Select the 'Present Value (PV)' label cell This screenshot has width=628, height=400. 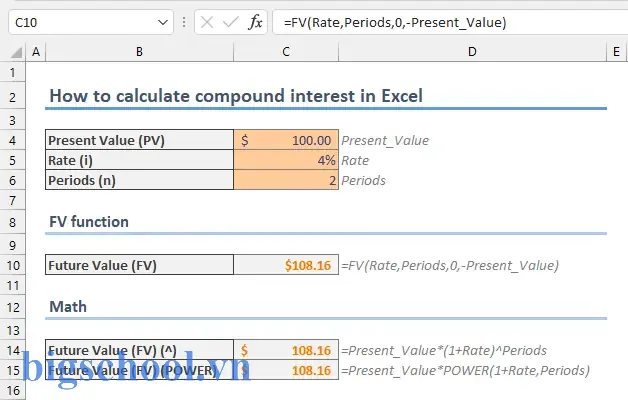point(139,140)
